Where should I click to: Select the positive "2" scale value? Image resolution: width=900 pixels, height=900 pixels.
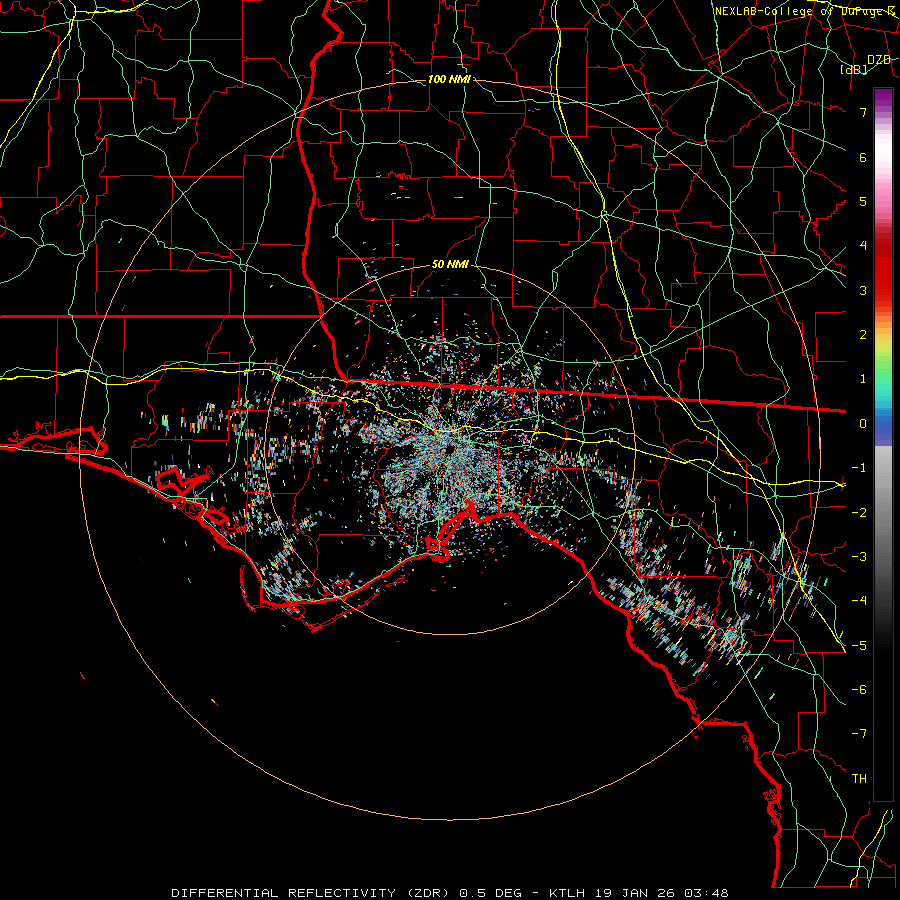pyautogui.click(x=863, y=335)
